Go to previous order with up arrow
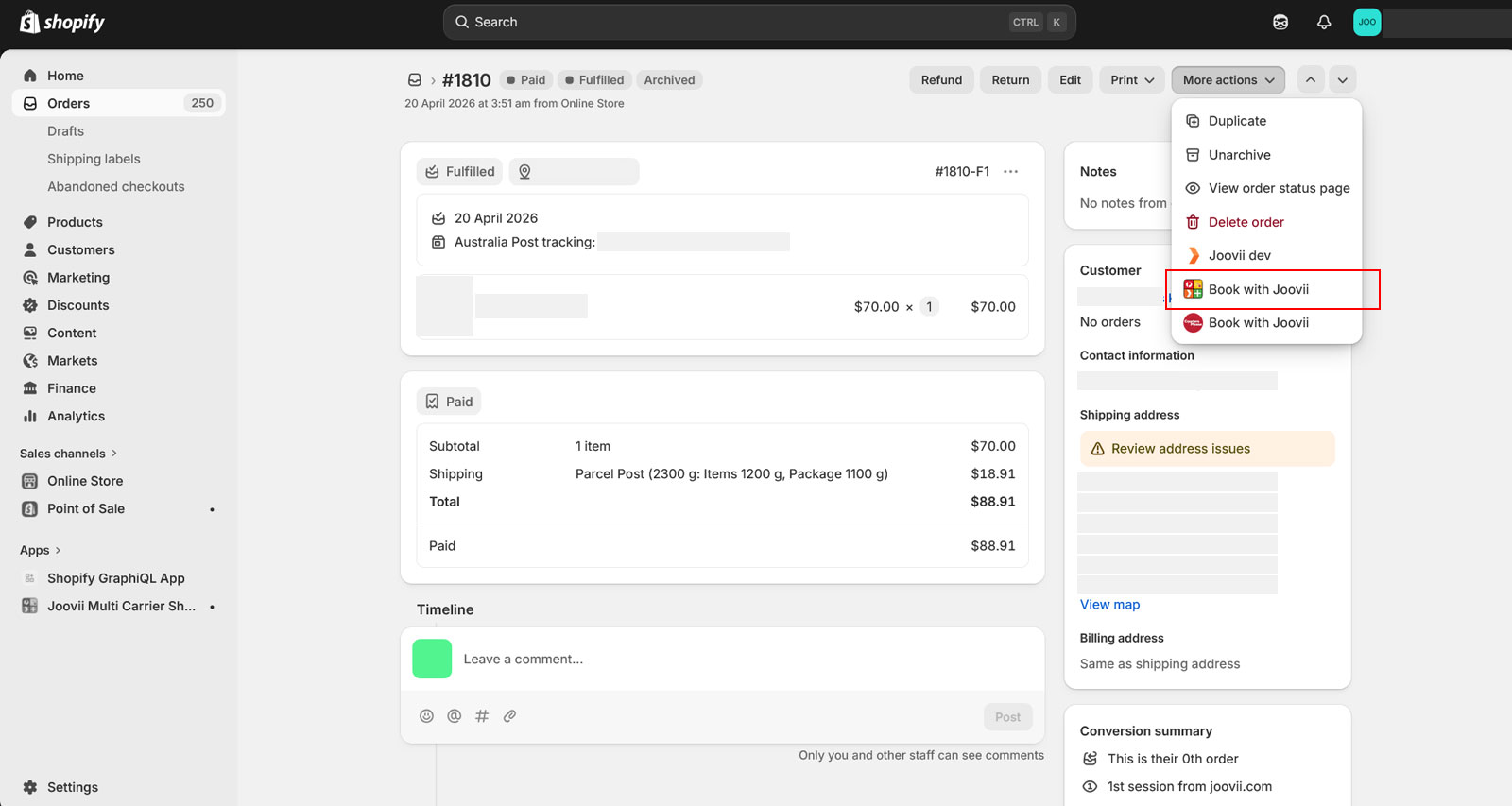1512x806 pixels. tap(1311, 80)
